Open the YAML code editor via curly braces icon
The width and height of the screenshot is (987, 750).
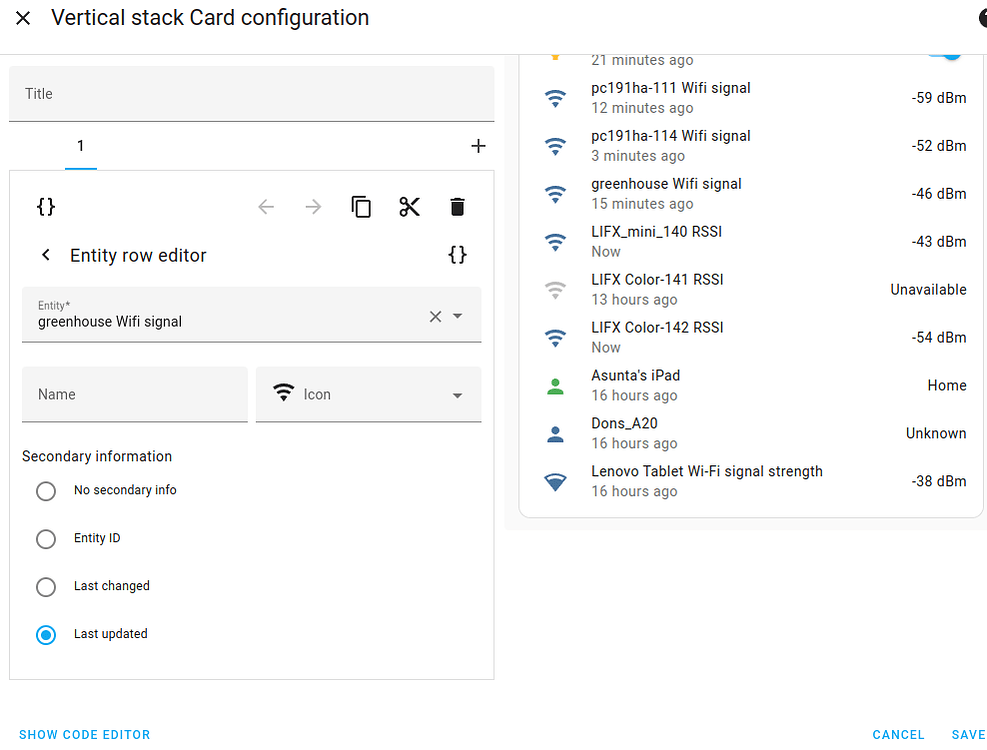(x=45, y=207)
